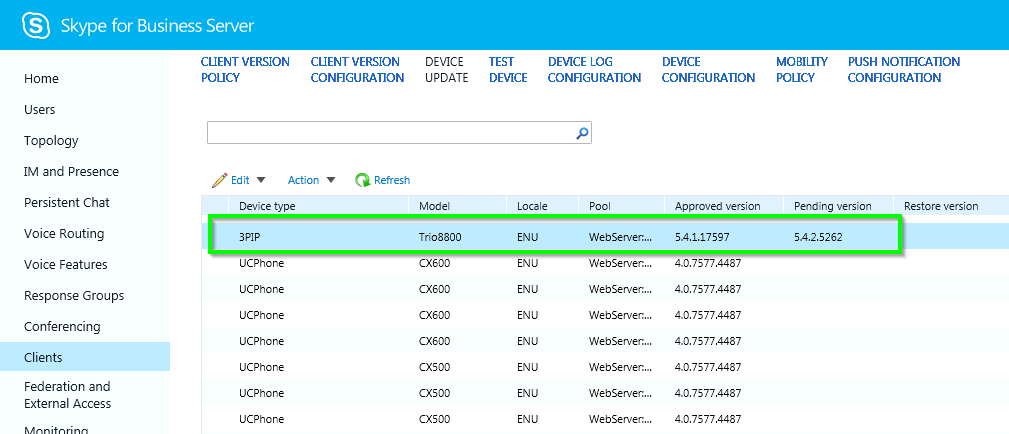Open the Client Version Policy tab
The height and width of the screenshot is (434, 1009).
pyautogui.click(x=245, y=70)
